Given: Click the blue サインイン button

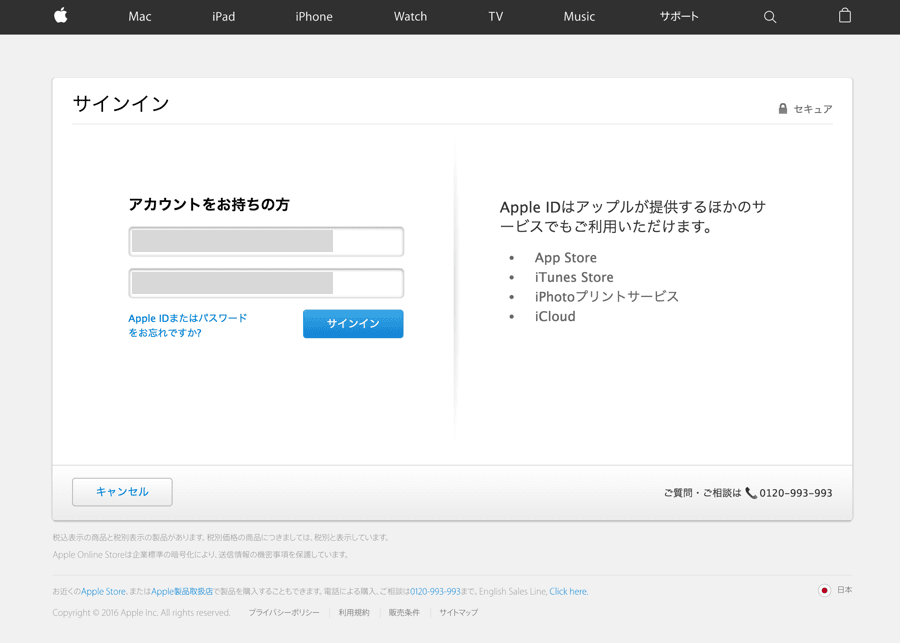Looking at the screenshot, I should [x=353, y=324].
